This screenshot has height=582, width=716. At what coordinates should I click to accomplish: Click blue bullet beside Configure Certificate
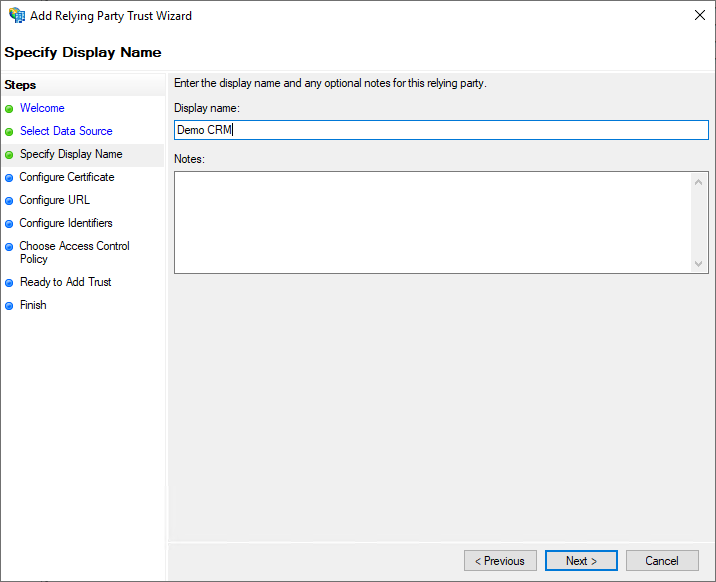tap(9, 178)
